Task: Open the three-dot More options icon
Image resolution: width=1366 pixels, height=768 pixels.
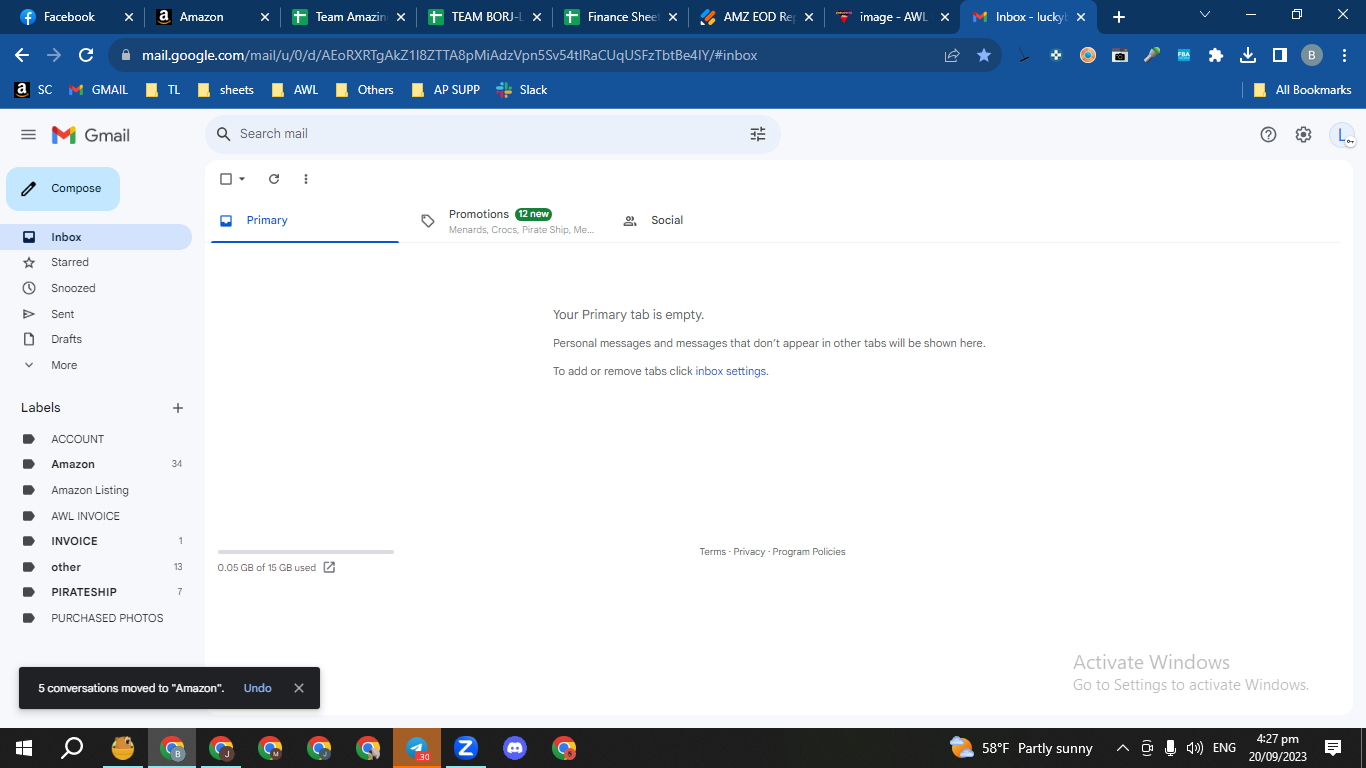Action: click(306, 179)
